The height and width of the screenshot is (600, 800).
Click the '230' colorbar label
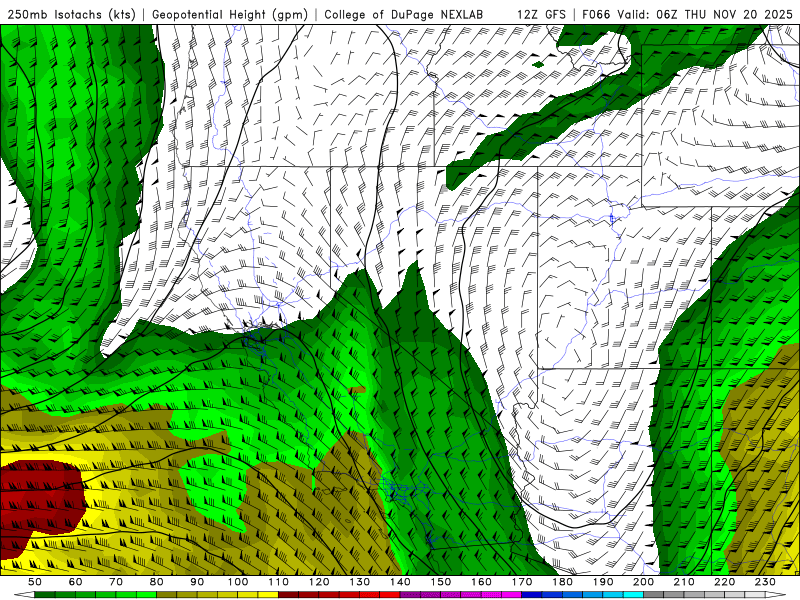[x=765, y=582]
